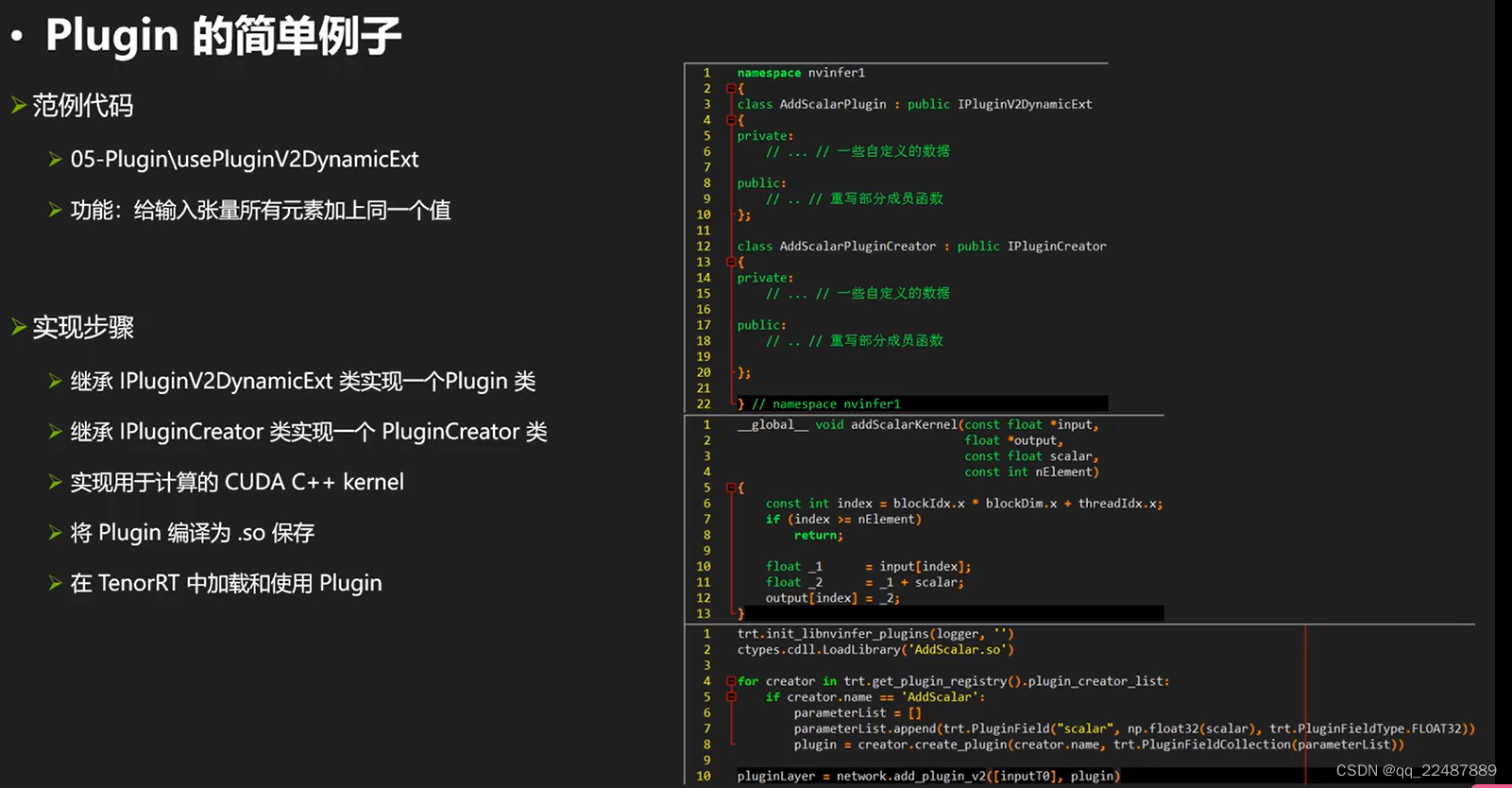
Task: Click the 'output[index] = _2;' line
Action: pyautogui.click(x=833, y=598)
